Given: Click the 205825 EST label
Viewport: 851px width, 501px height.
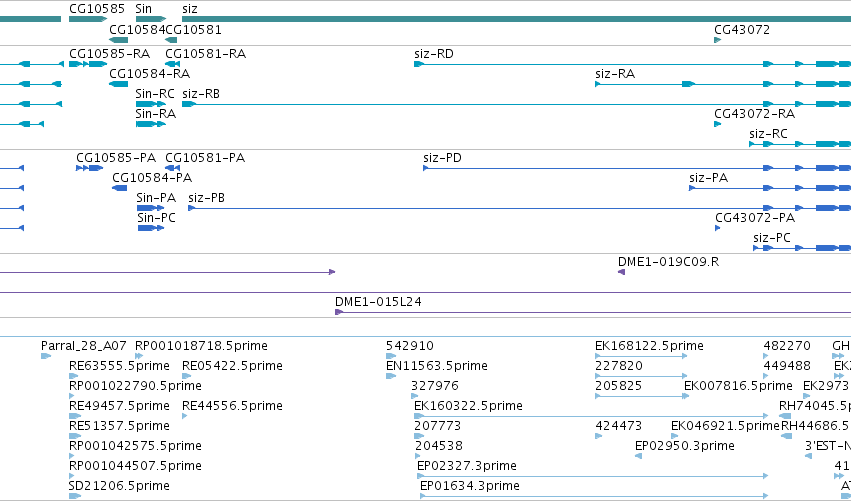Looking at the screenshot, I should 619,386.
